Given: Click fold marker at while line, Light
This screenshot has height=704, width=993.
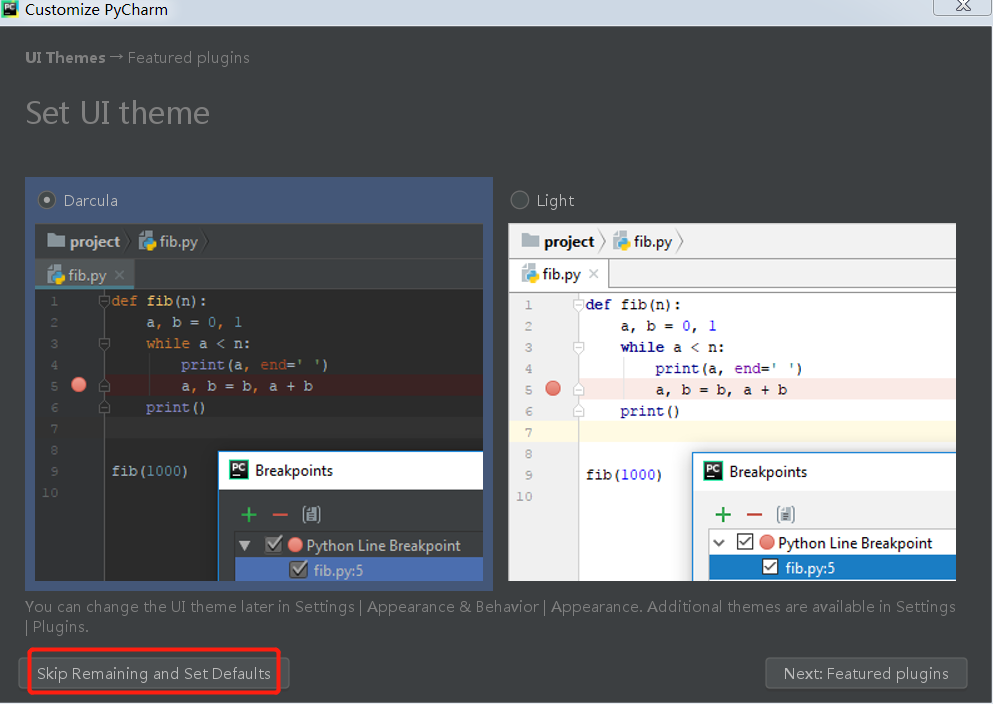Looking at the screenshot, I should [578, 347].
